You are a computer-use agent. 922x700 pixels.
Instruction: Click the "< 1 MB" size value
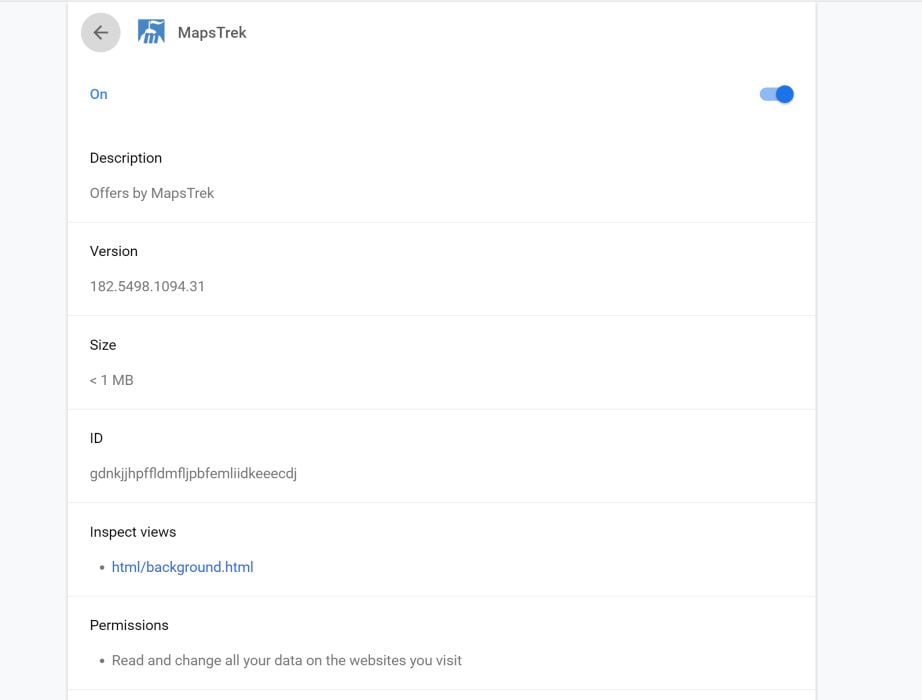[x=111, y=380]
